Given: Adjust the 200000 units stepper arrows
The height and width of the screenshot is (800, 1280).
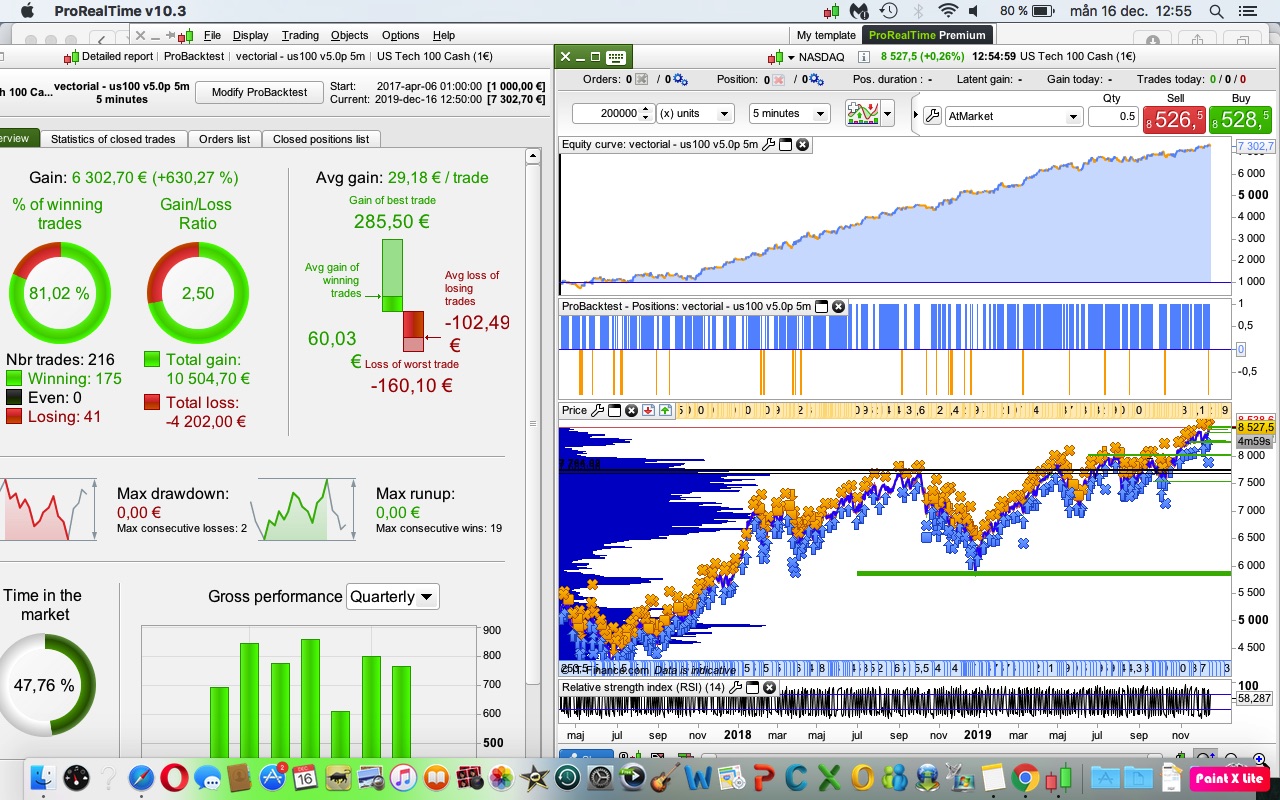Looking at the screenshot, I should 646,114.
